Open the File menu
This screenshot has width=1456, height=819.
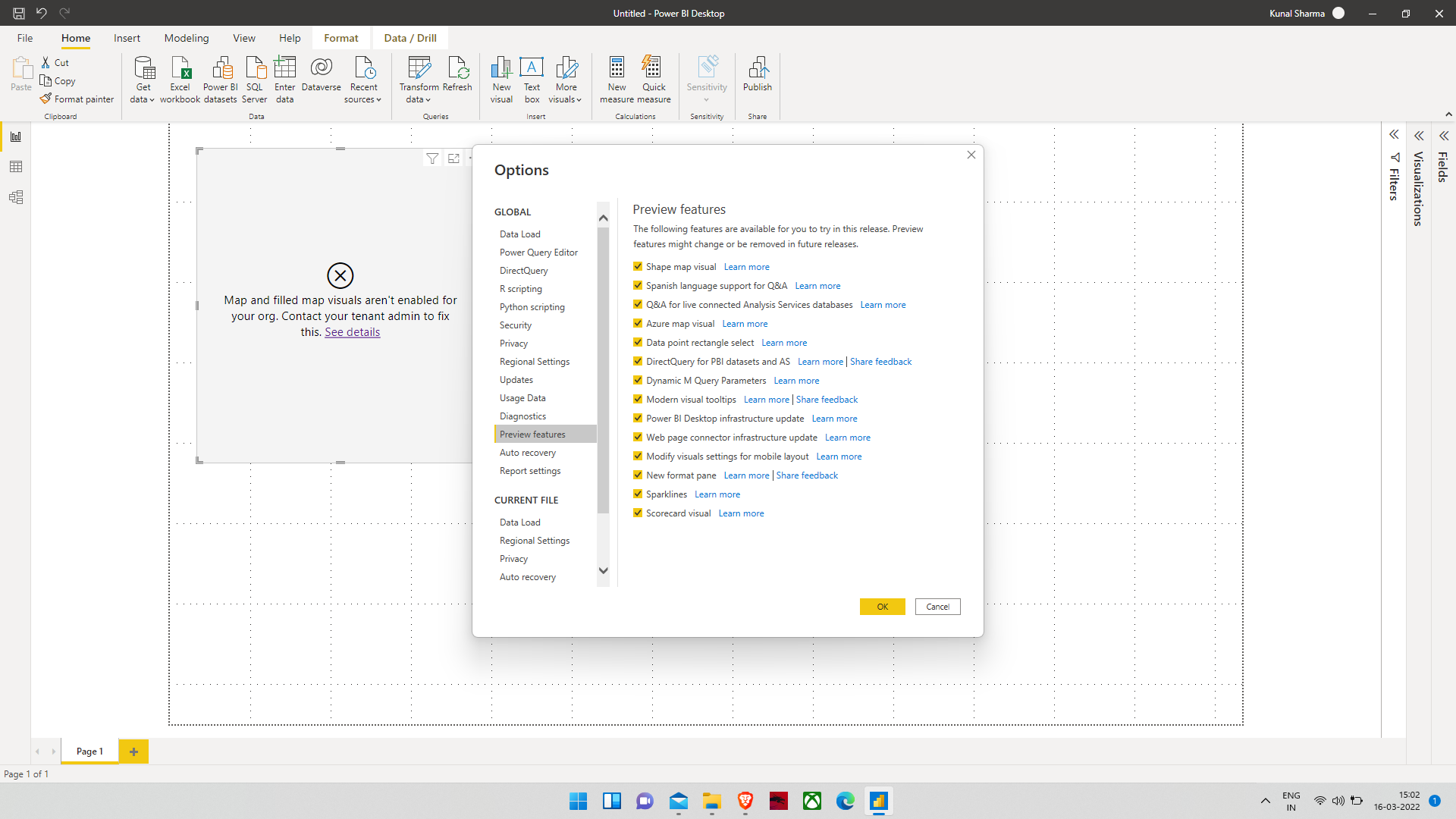coord(25,38)
